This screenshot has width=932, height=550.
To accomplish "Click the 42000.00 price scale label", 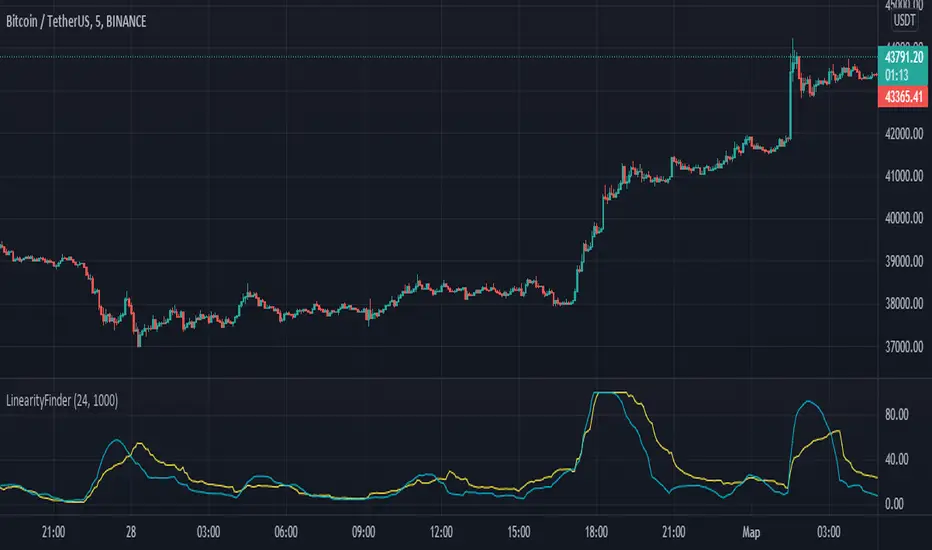I will (x=904, y=134).
